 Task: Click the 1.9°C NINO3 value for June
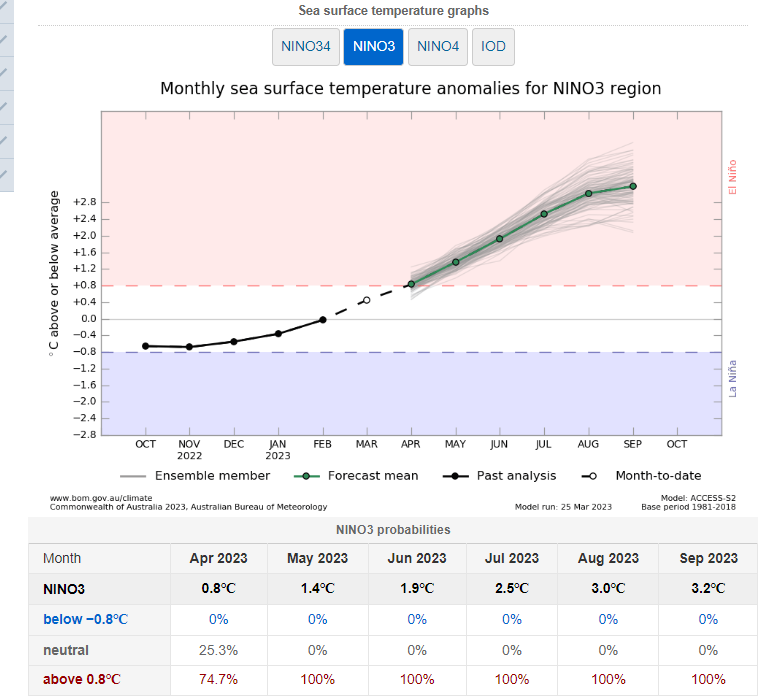tap(417, 588)
